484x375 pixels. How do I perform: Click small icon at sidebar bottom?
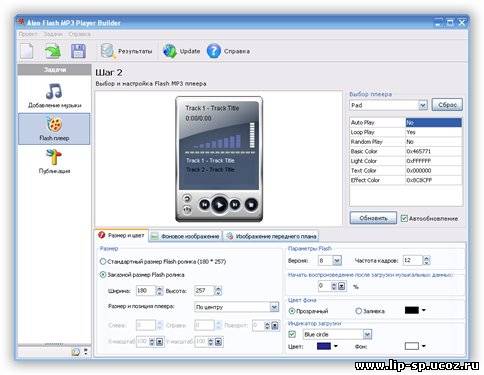pyautogui.click(x=76, y=352)
